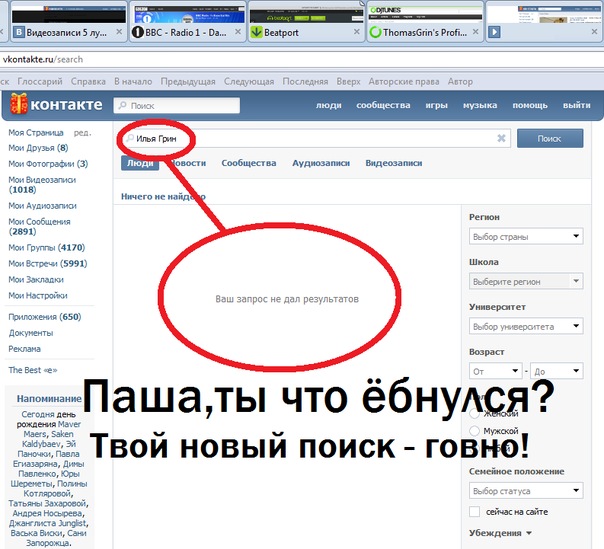Image resolution: width=604 pixels, height=549 pixels.
Task: Click выйти to log out
Action: [x=576, y=105]
